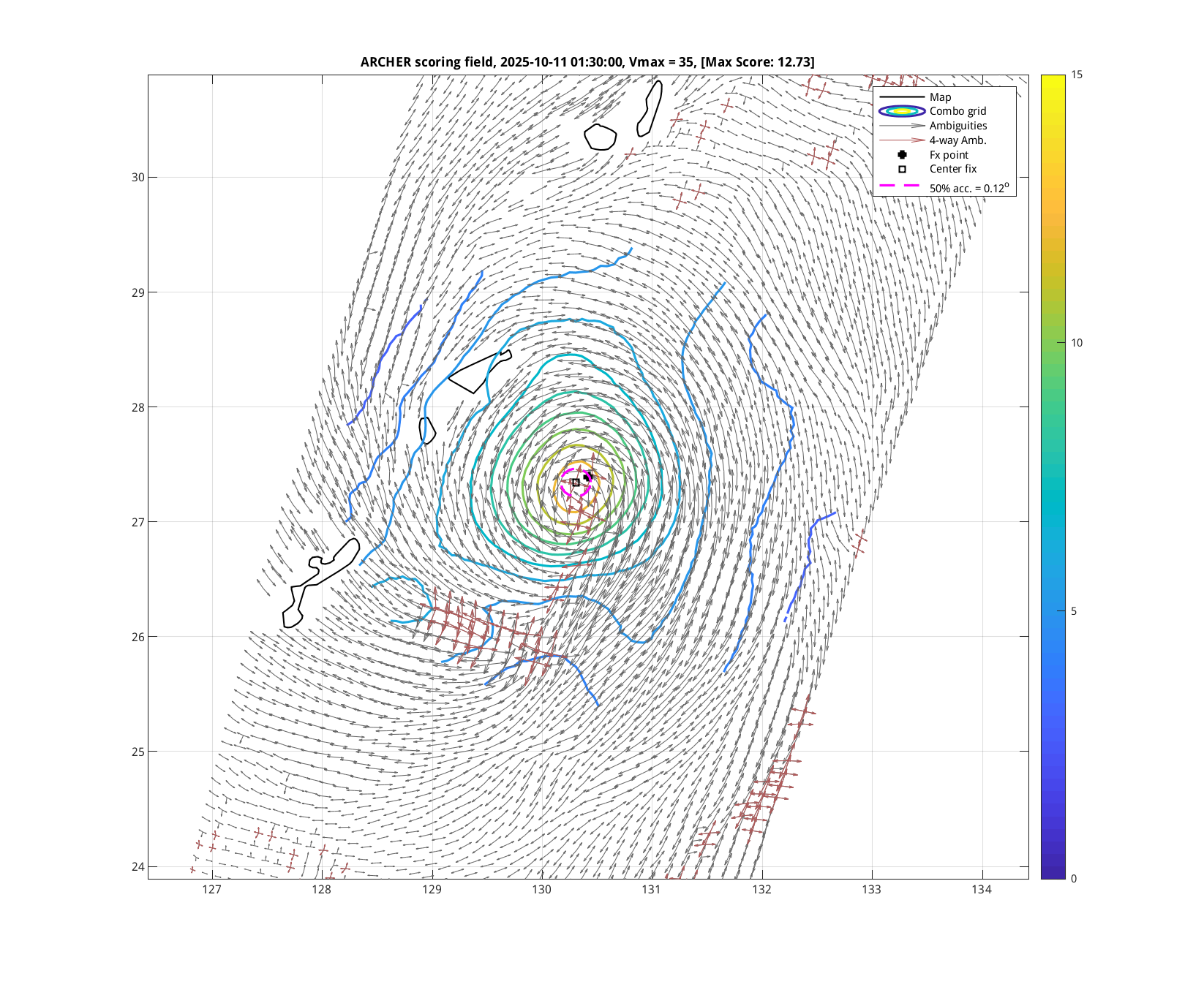The width and height of the screenshot is (1204, 987).
Task: Click the colorbar at value 10
Action: [1053, 343]
